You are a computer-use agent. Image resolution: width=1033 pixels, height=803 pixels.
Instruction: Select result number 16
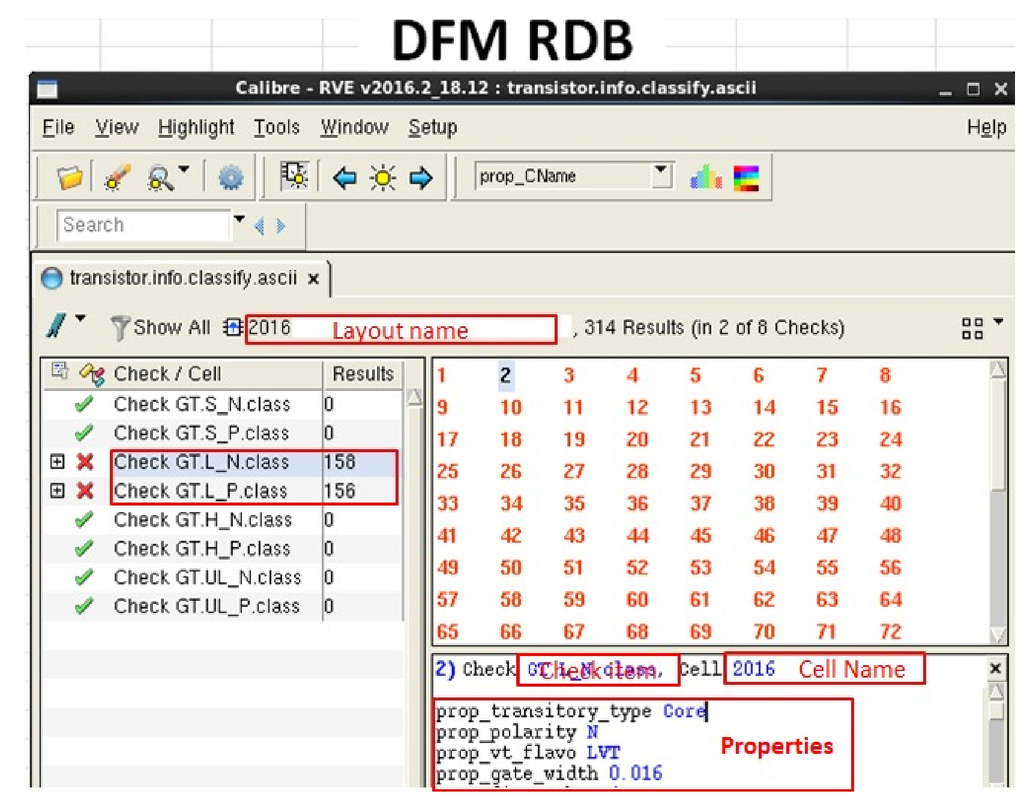890,407
